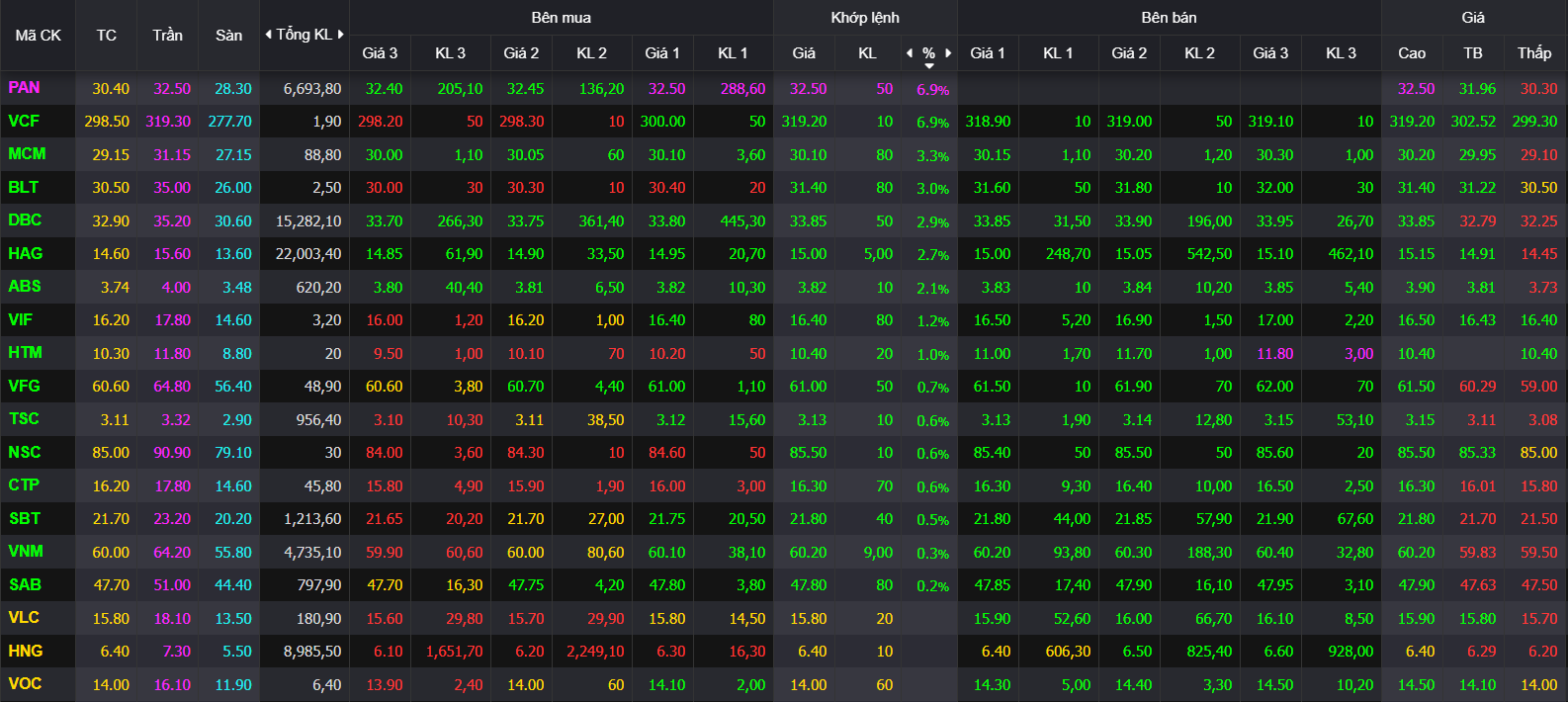Open stock symbol TSC
This screenshot has width=1568, height=702.
pos(24,418)
